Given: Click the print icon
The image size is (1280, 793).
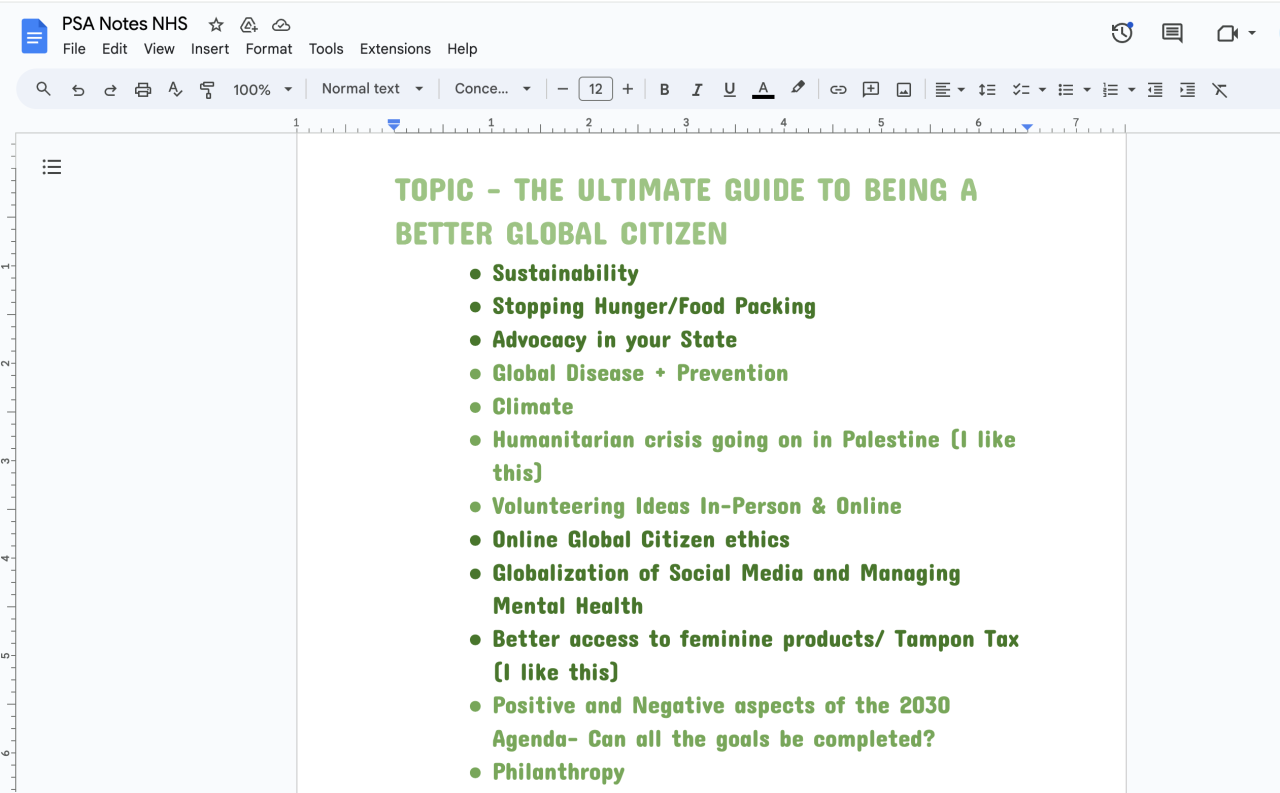Looking at the screenshot, I should 143,90.
